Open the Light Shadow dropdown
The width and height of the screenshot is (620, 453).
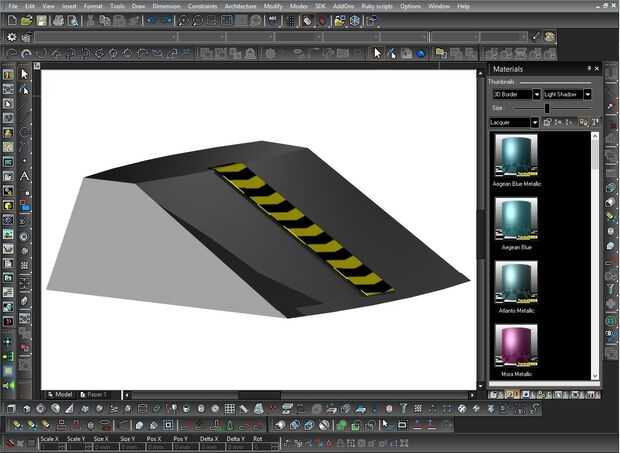tap(588, 94)
